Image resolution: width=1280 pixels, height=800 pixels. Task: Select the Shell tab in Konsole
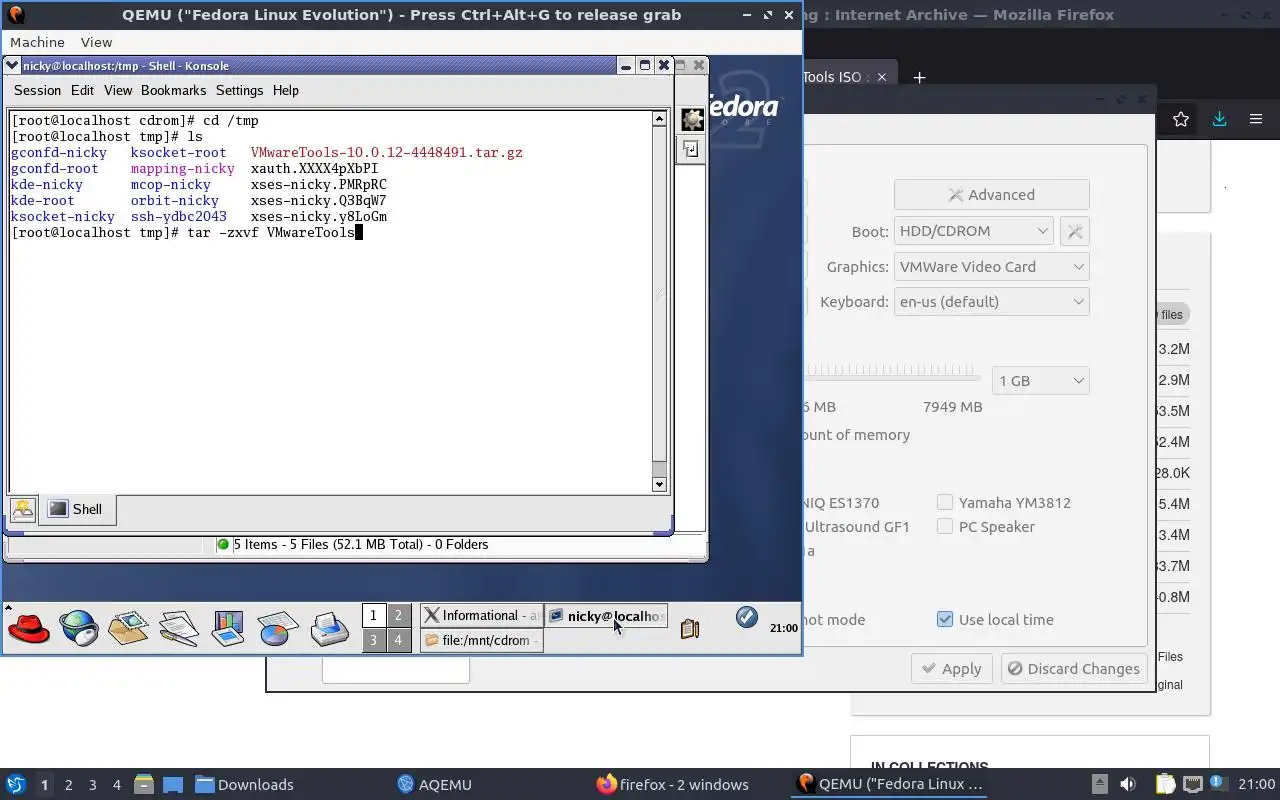[76, 509]
